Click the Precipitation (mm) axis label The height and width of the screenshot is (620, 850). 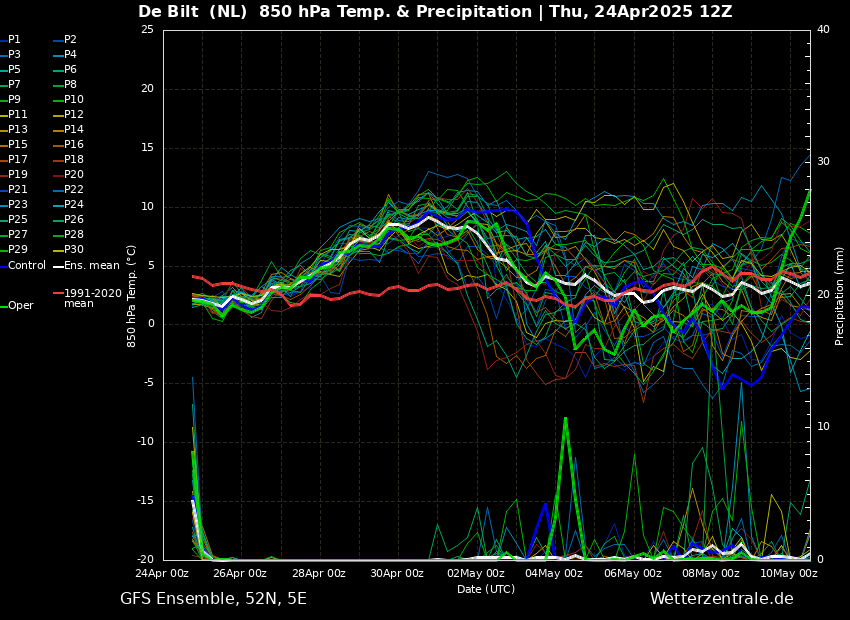tap(840, 296)
